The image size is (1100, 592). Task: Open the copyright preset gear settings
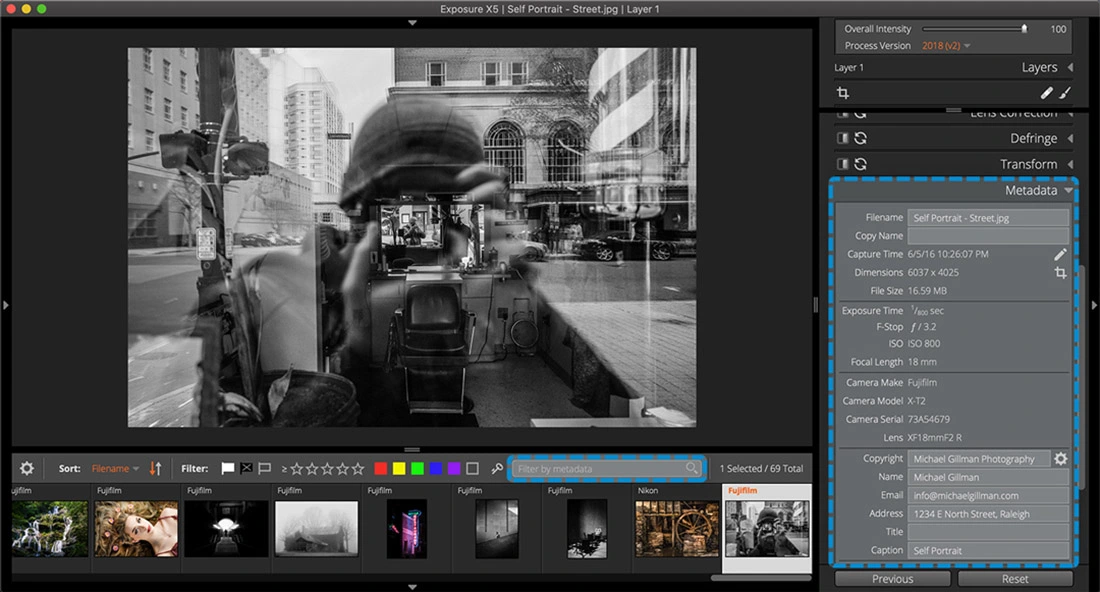[1061, 459]
